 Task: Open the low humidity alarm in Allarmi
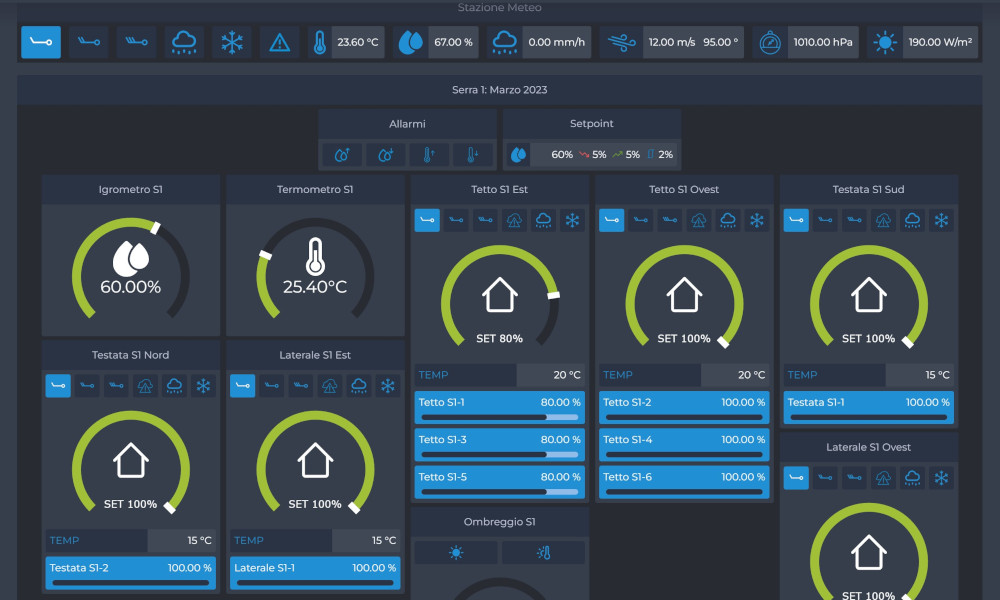[x=386, y=155]
